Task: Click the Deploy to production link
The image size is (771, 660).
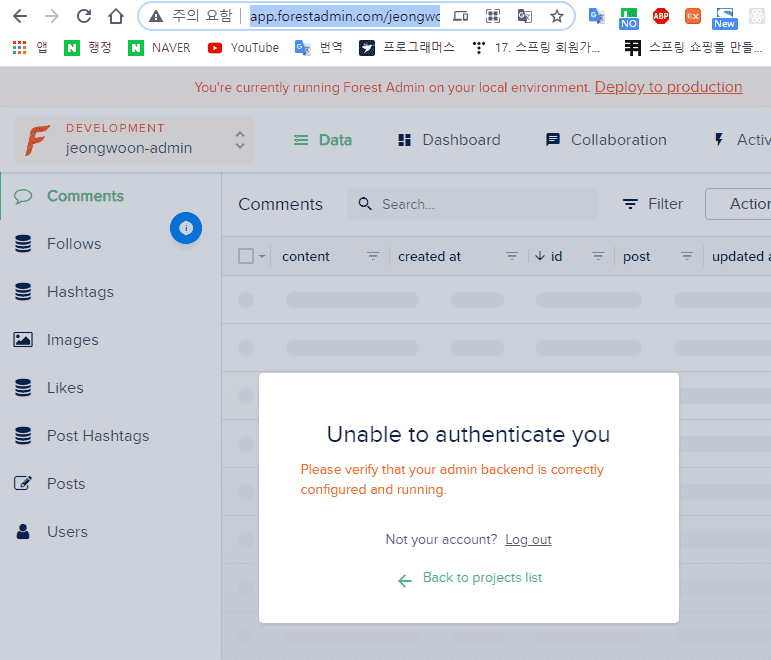Action: 668,87
